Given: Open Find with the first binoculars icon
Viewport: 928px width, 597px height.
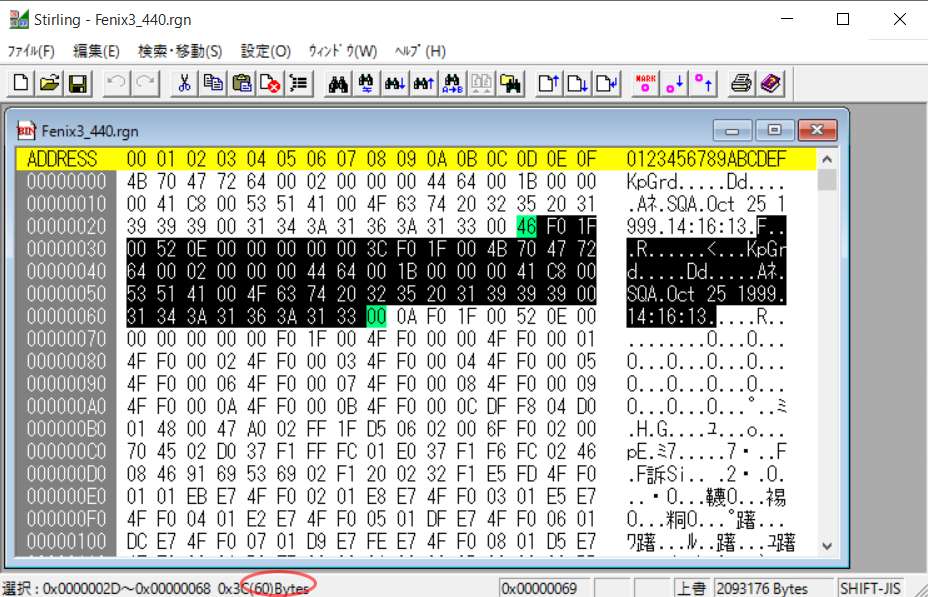Looking at the screenshot, I should pyautogui.click(x=338, y=84).
